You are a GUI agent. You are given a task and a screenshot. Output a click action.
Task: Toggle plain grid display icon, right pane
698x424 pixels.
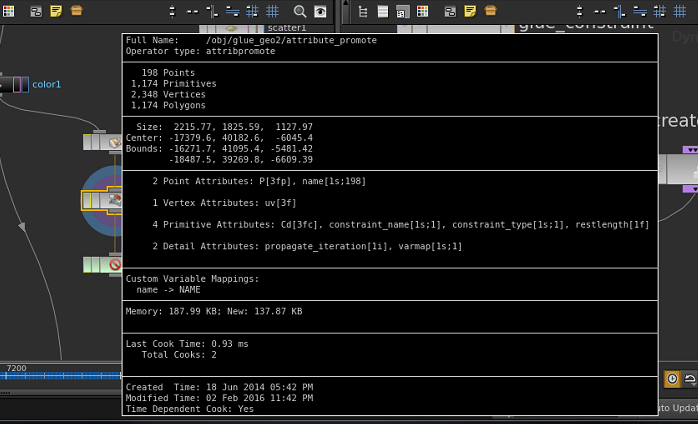pos(679,11)
